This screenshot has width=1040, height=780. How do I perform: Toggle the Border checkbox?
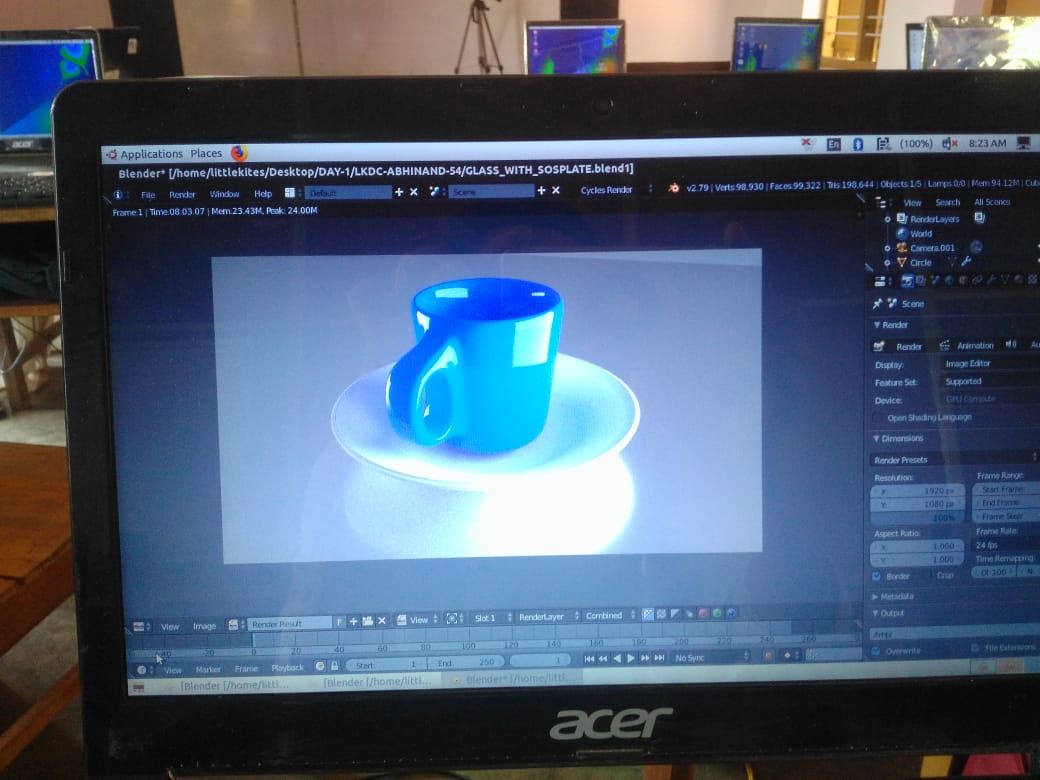point(877,576)
